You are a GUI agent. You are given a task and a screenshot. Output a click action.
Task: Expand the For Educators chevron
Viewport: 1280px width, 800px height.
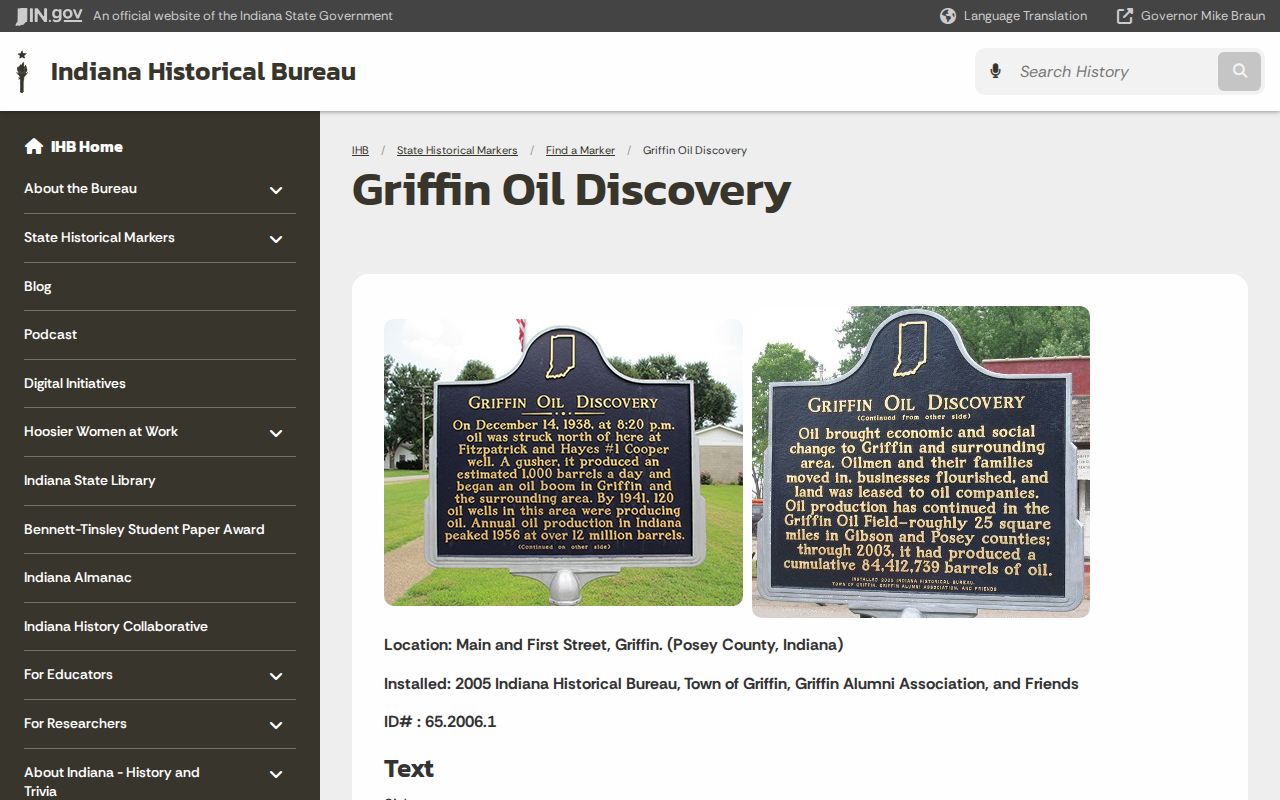pyautogui.click(x=276, y=676)
